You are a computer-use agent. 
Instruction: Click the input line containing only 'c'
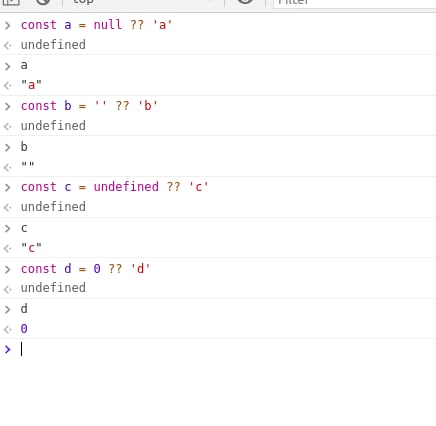24,228
